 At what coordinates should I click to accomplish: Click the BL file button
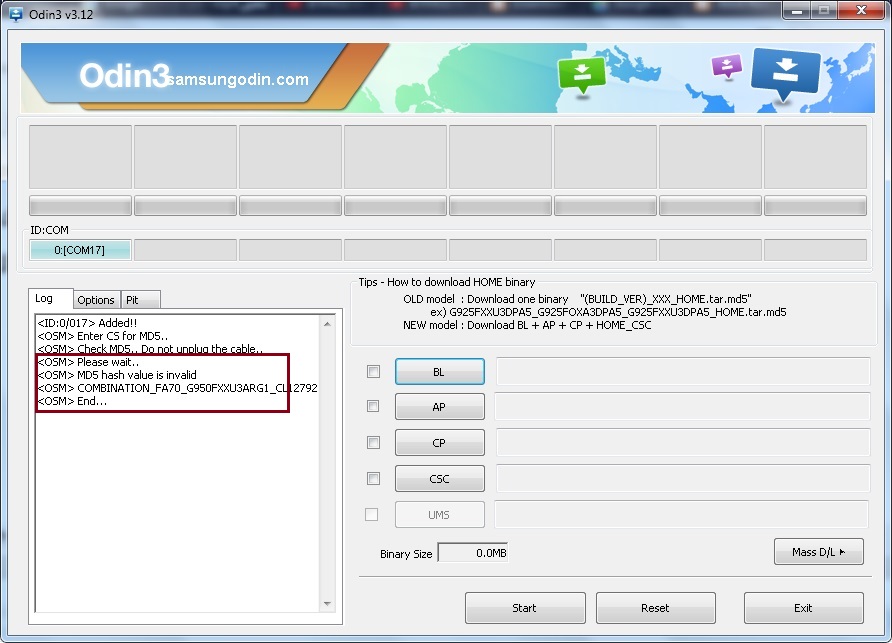tap(440, 372)
